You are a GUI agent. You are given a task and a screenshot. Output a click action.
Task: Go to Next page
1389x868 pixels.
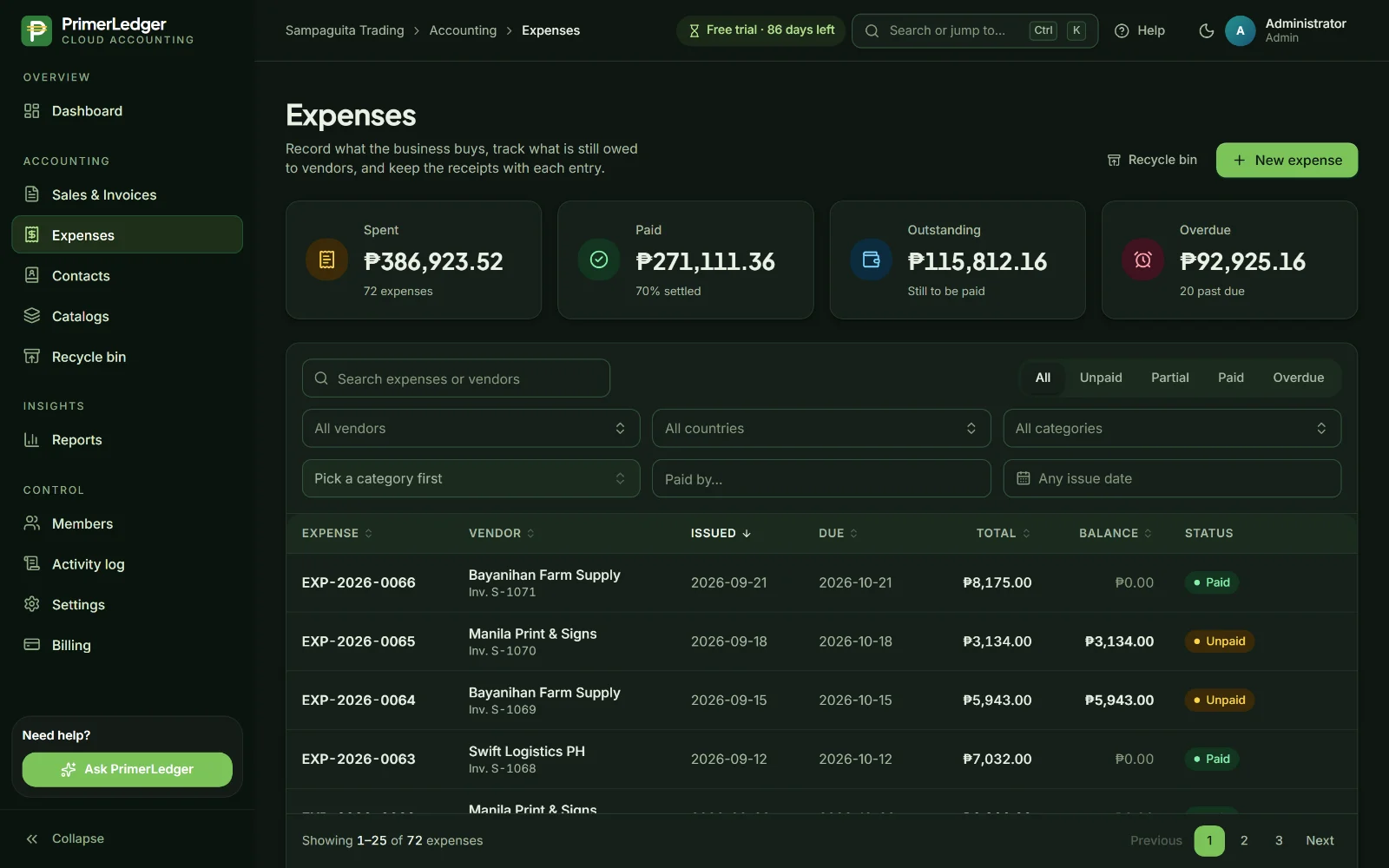tap(1320, 840)
